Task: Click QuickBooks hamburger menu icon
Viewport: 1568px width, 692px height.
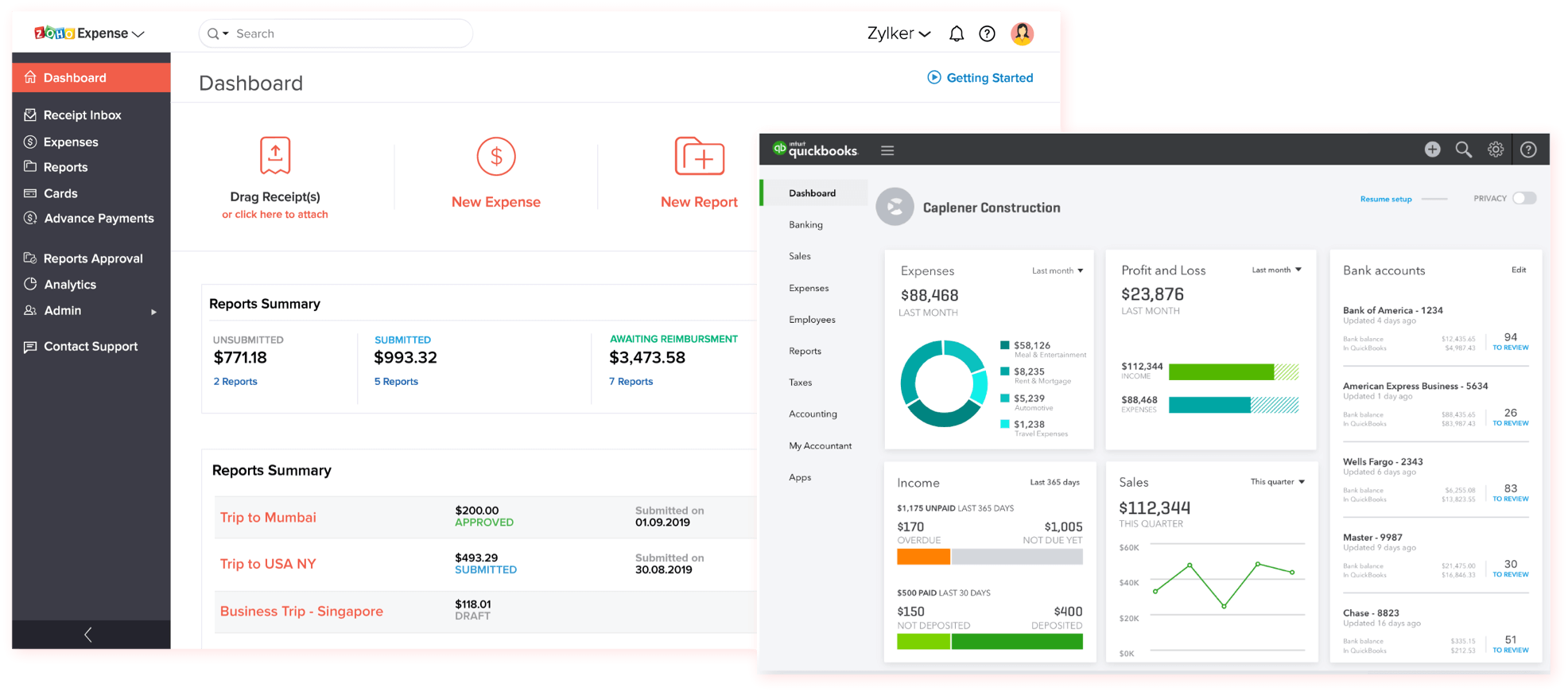Action: 887,150
